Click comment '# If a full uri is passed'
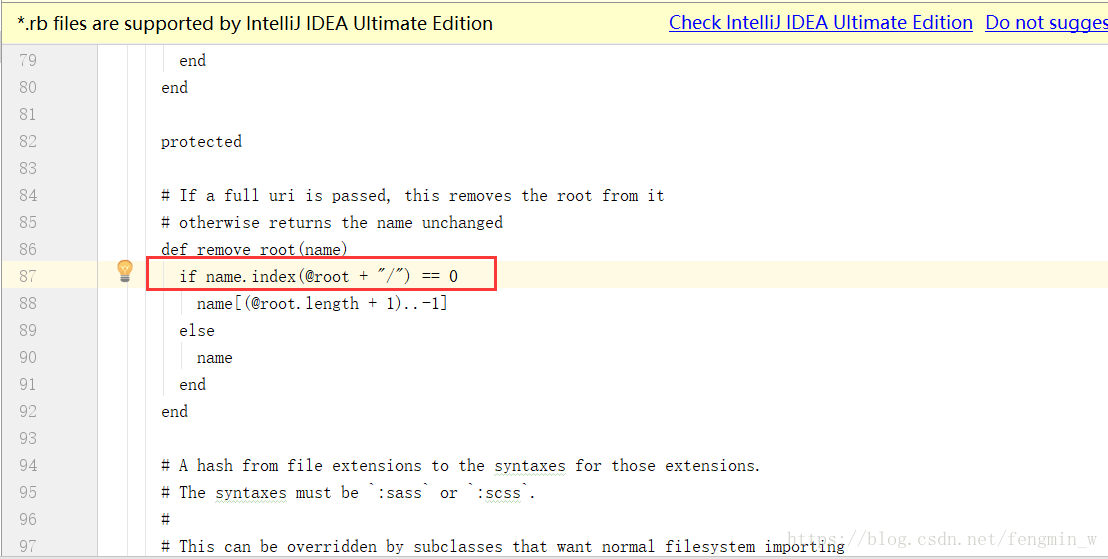This screenshot has width=1108, height=559. click(x=413, y=196)
